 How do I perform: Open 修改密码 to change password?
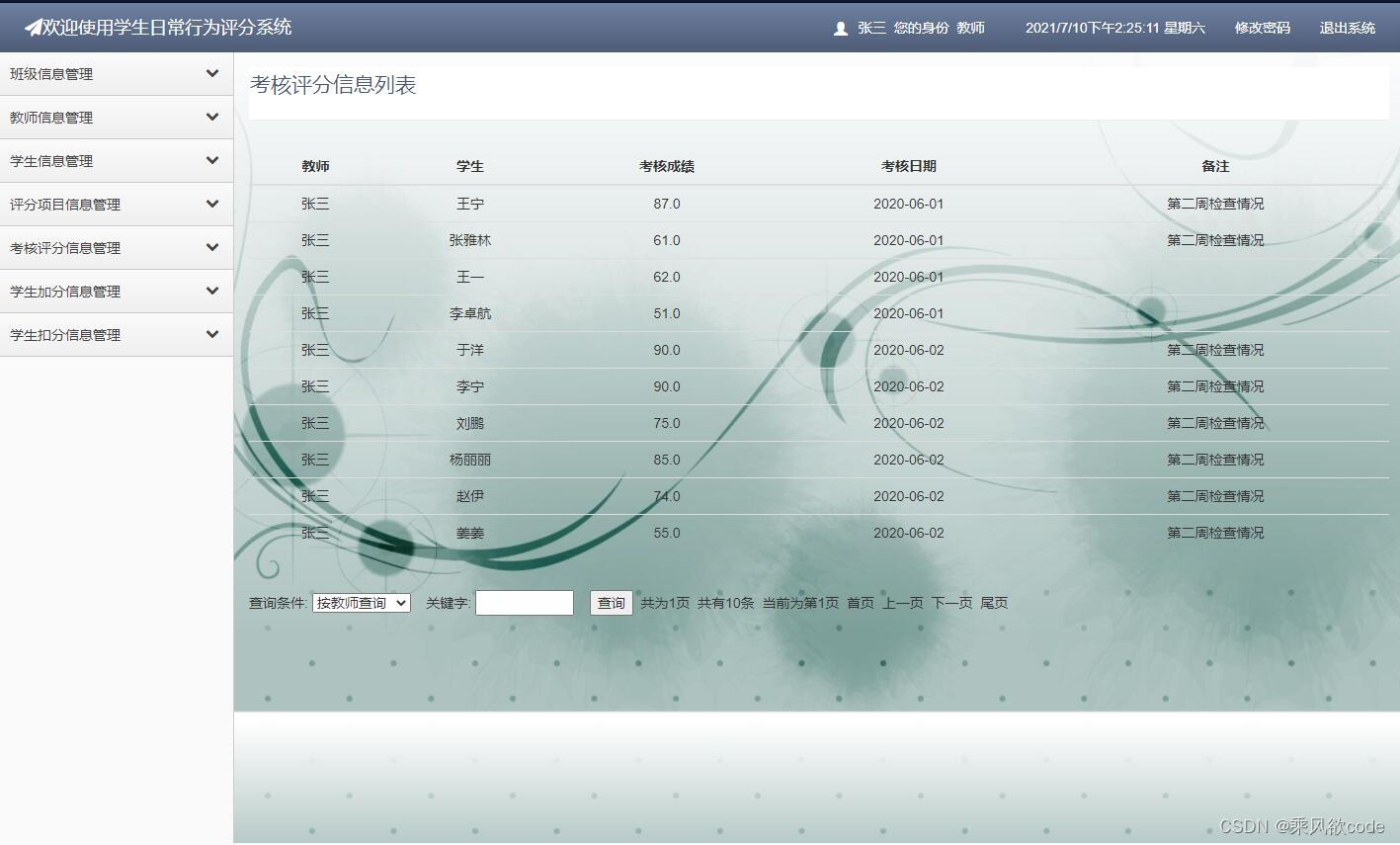[1261, 28]
